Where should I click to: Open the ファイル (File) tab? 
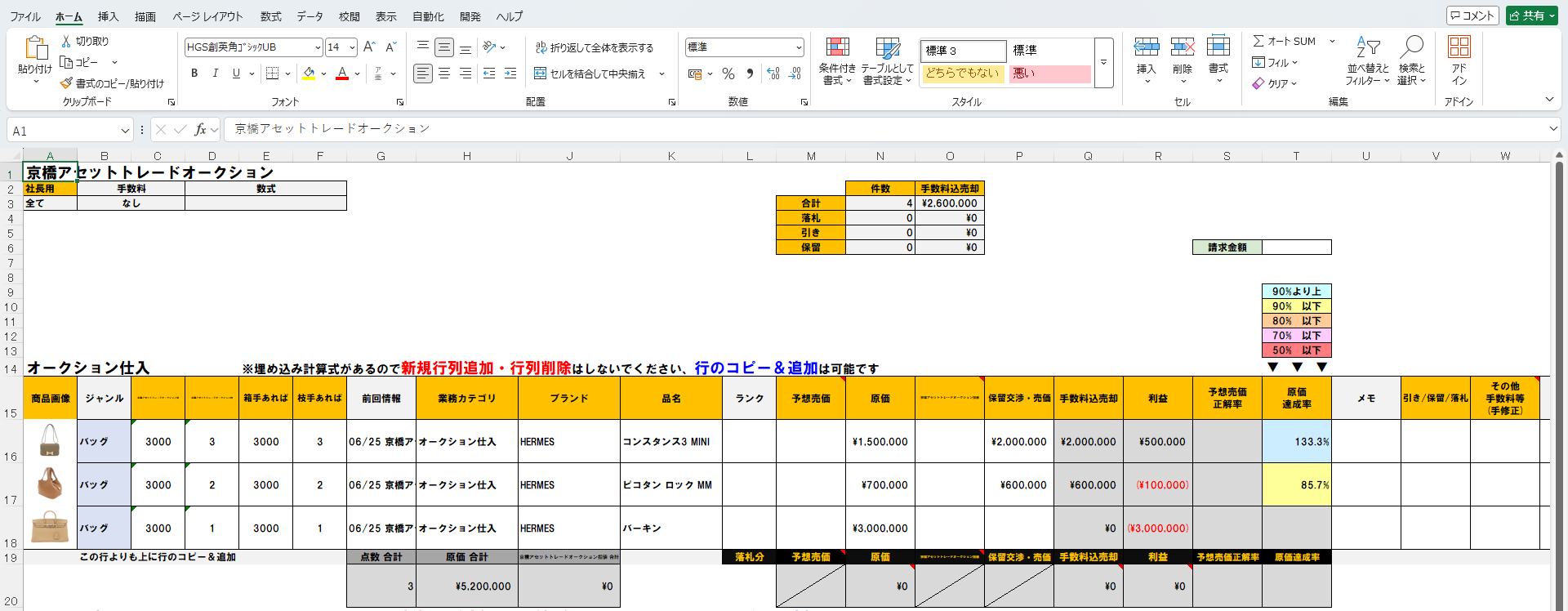(25, 16)
